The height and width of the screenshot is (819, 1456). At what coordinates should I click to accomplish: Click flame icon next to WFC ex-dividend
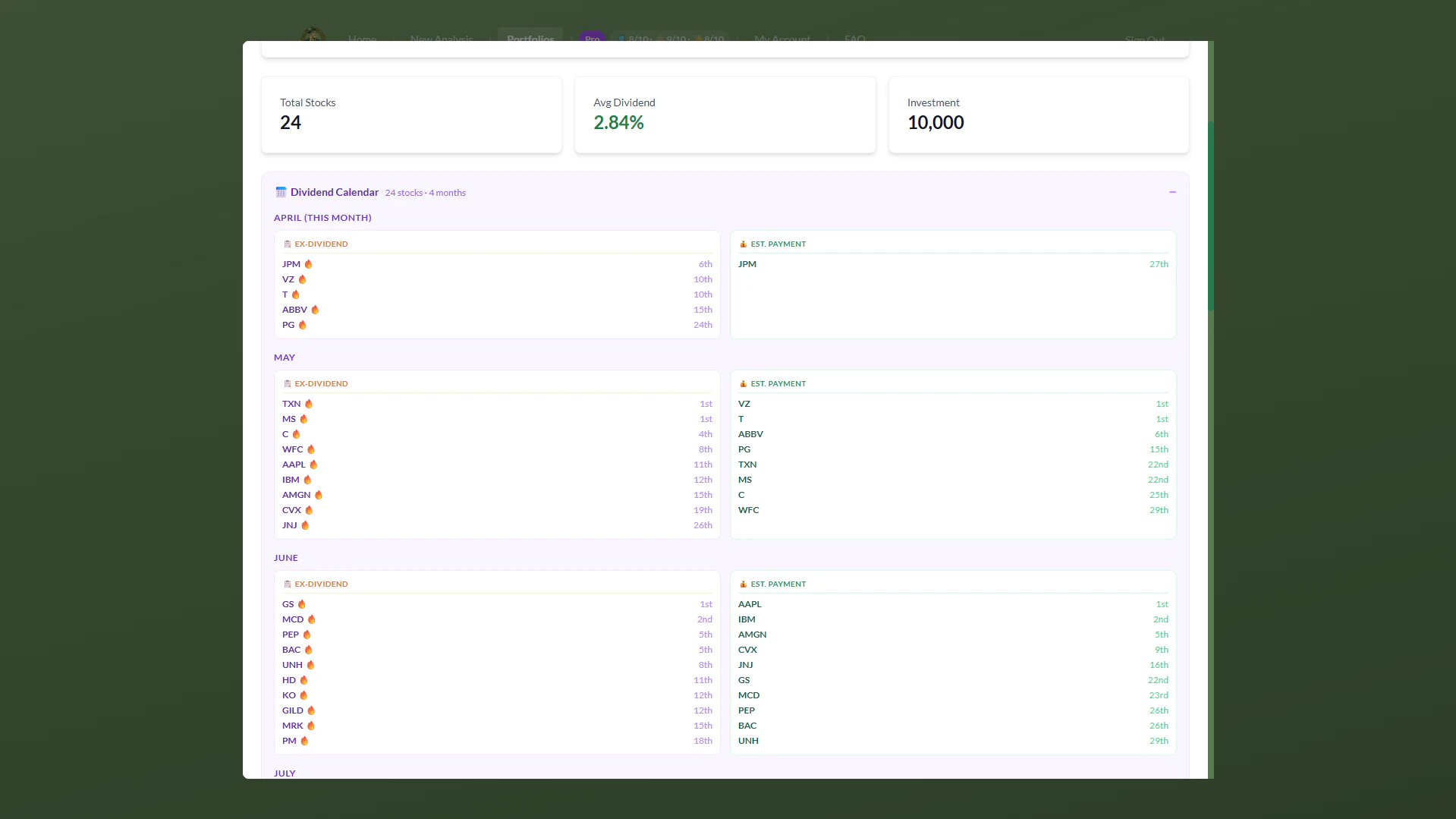coord(310,449)
